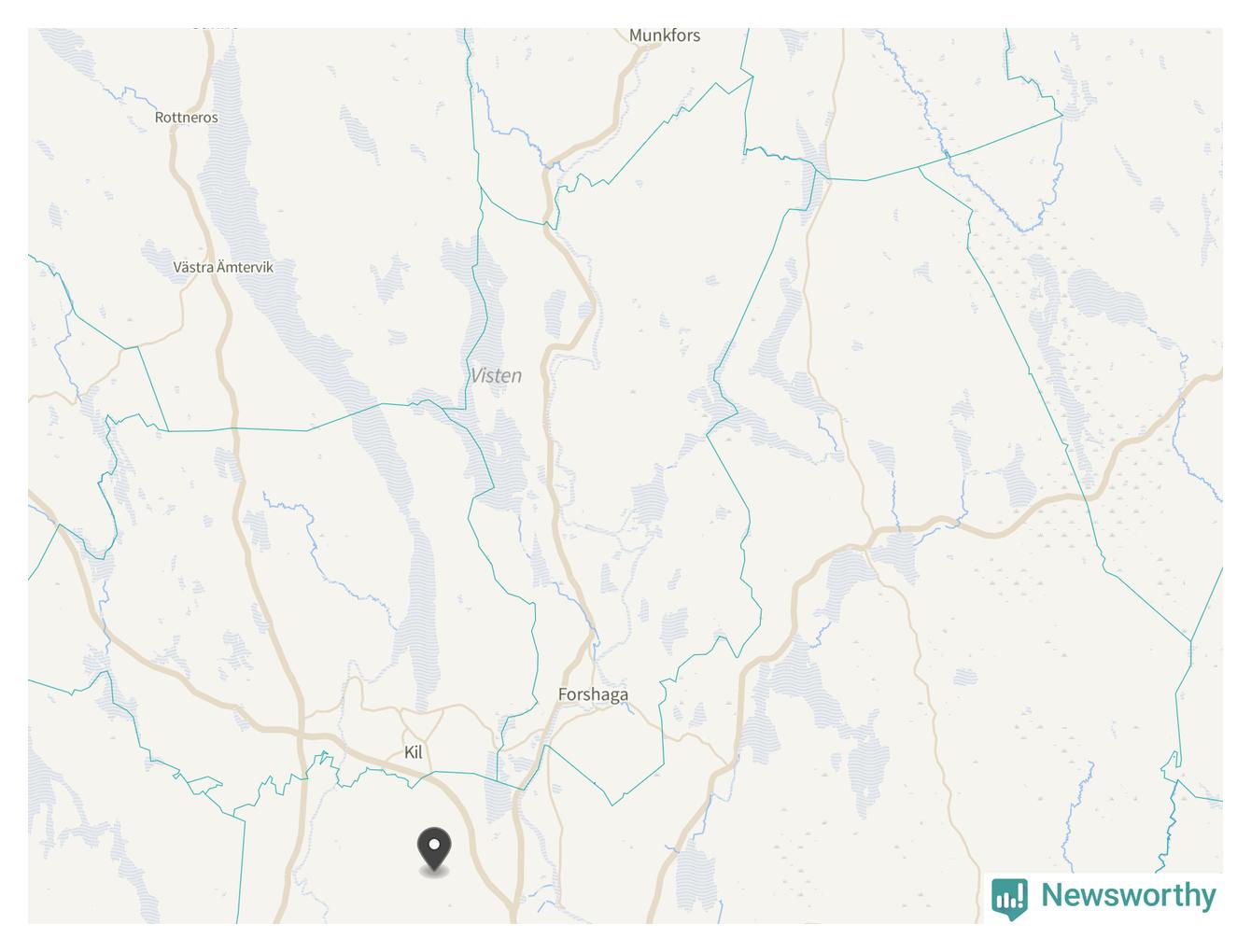Click the black location marker pin
1251x952 pixels.
pos(434,847)
